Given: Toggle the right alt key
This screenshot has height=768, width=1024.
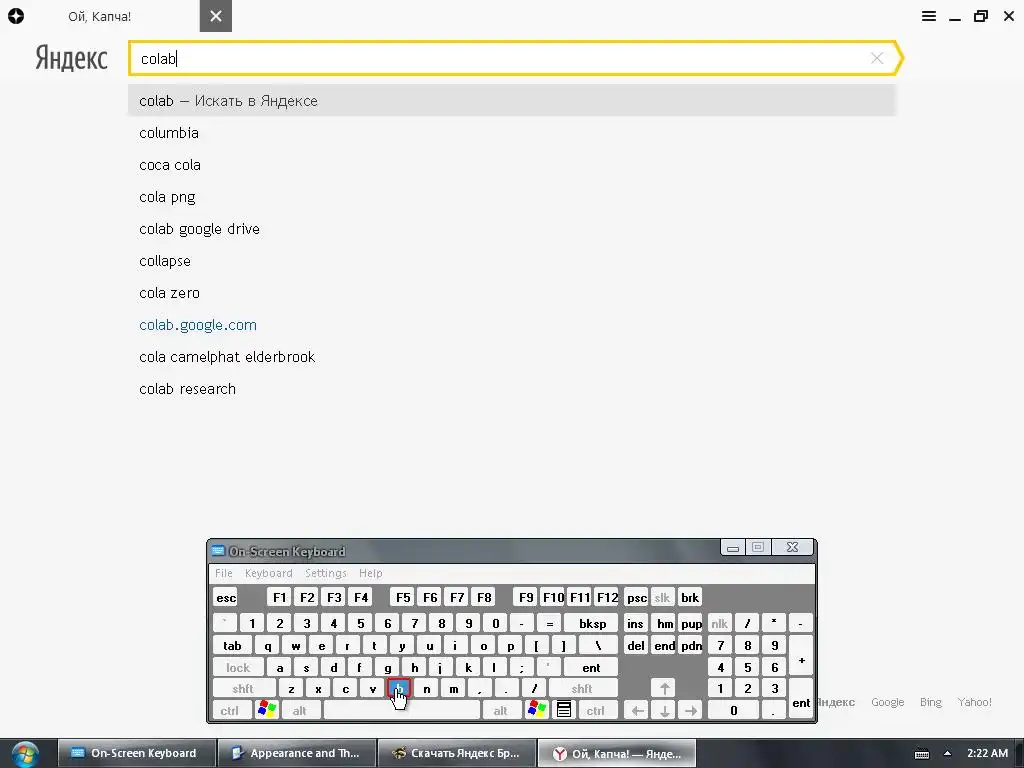Looking at the screenshot, I should point(501,710).
